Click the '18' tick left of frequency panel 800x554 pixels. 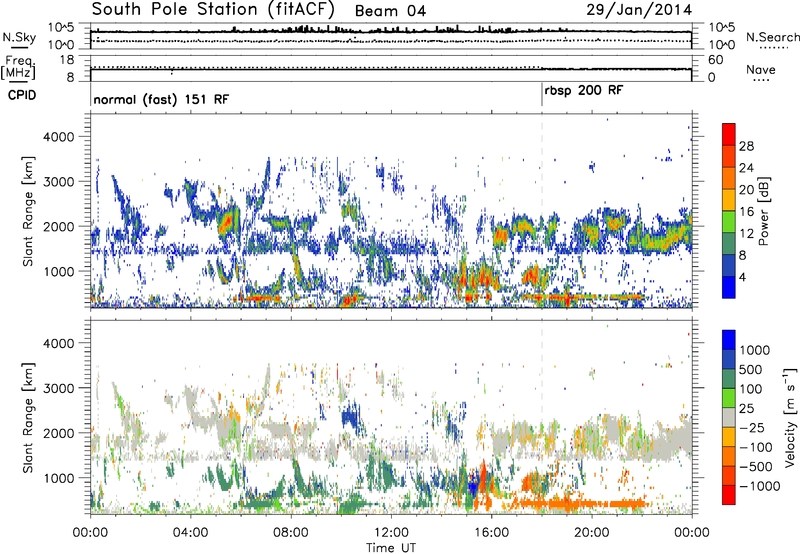67,60
